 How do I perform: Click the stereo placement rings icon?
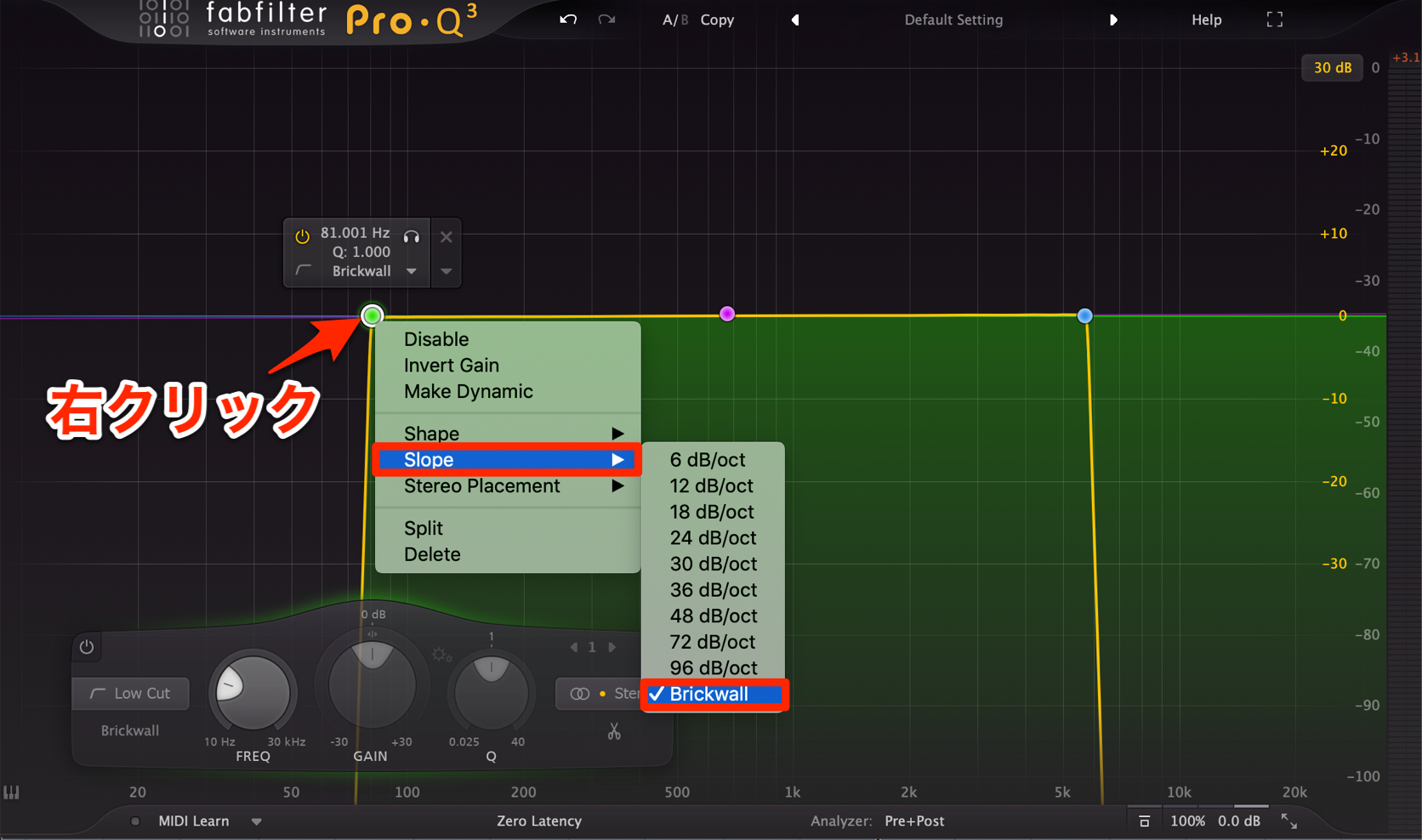tap(580, 694)
